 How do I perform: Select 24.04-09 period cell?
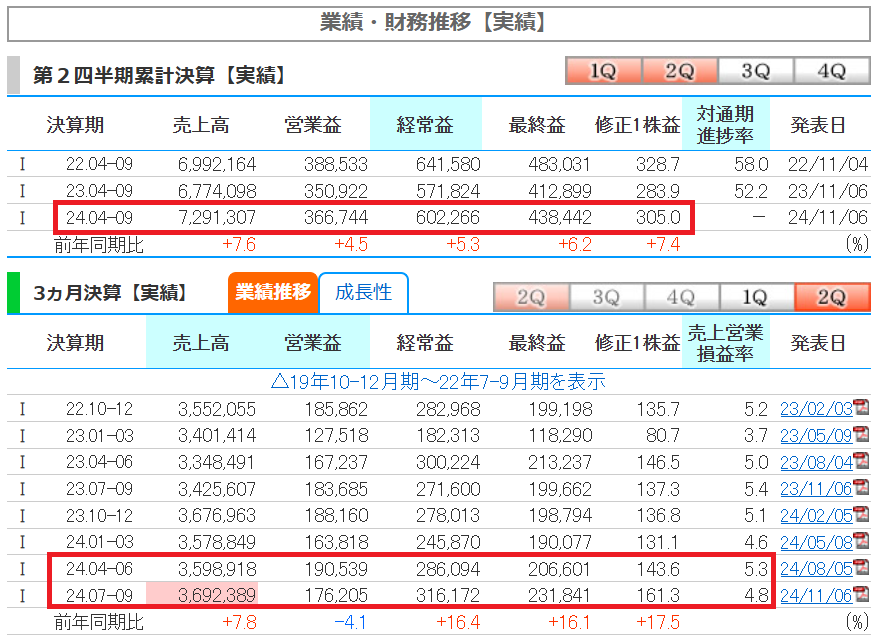pyautogui.click(x=99, y=218)
